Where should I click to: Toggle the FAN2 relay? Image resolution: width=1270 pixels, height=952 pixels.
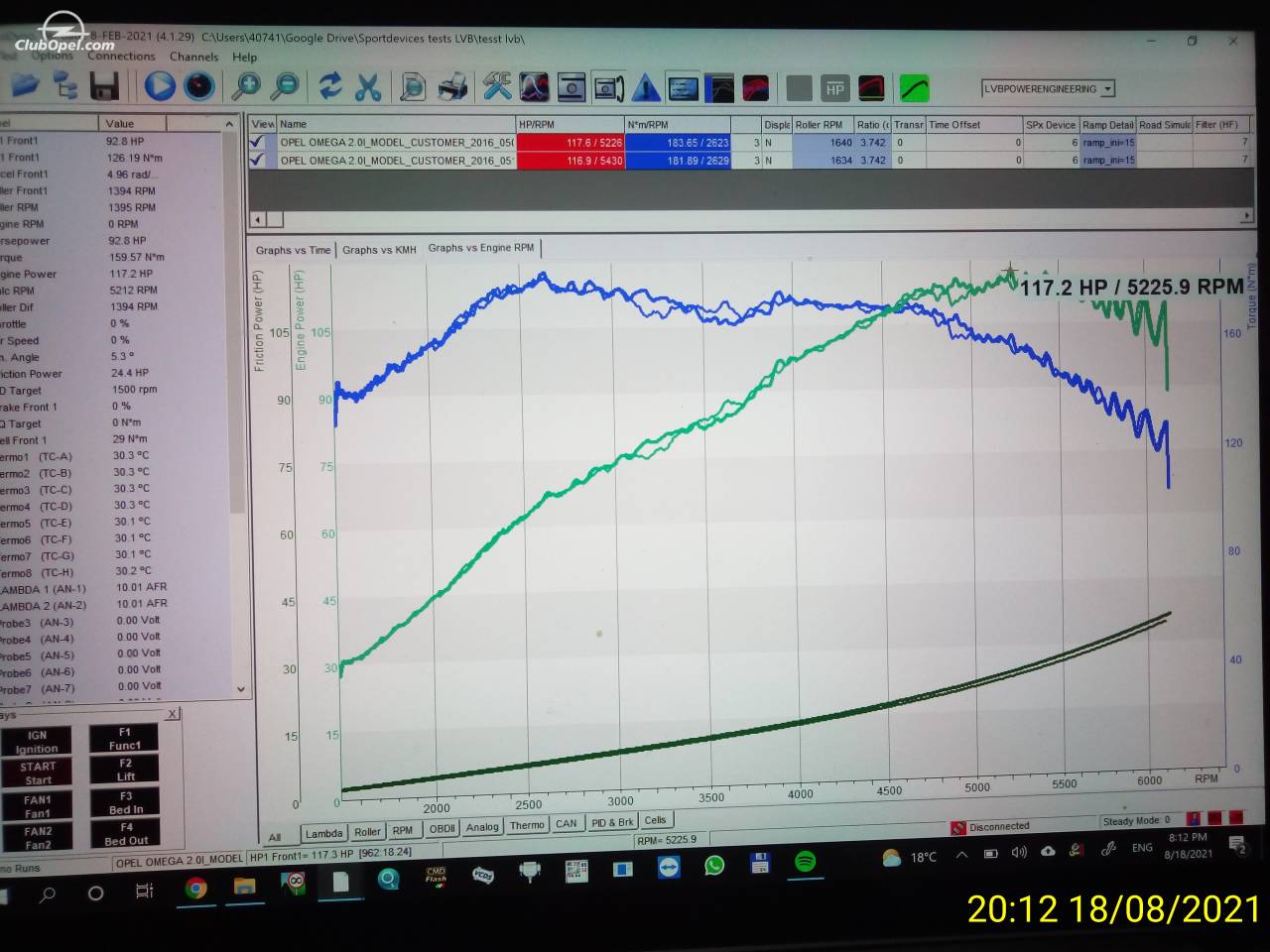39,838
